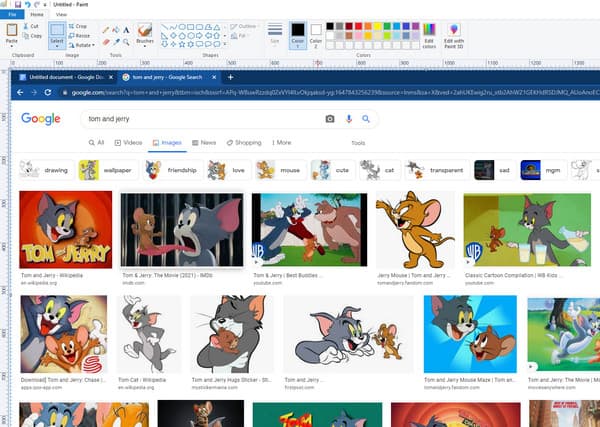
Task: Switch to the View ribbon tab
Action: pyautogui.click(x=61, y=15)
